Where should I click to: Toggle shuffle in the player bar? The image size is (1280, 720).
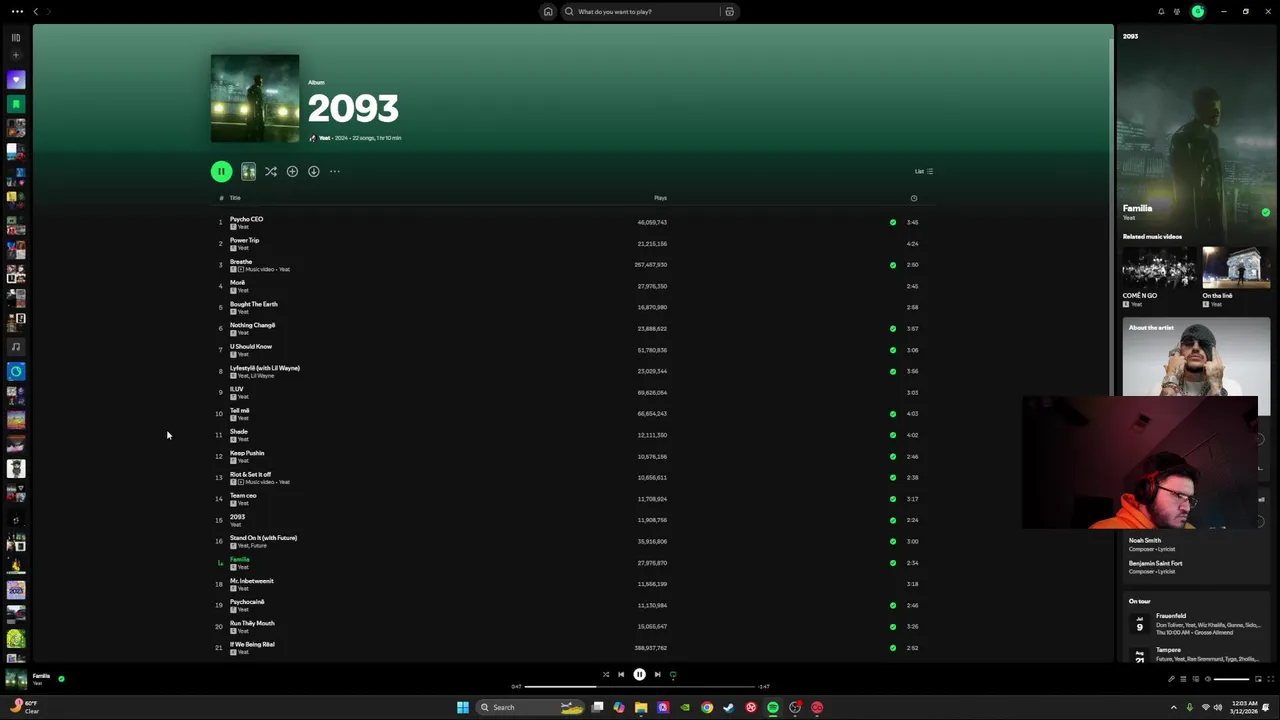point(605,675)
